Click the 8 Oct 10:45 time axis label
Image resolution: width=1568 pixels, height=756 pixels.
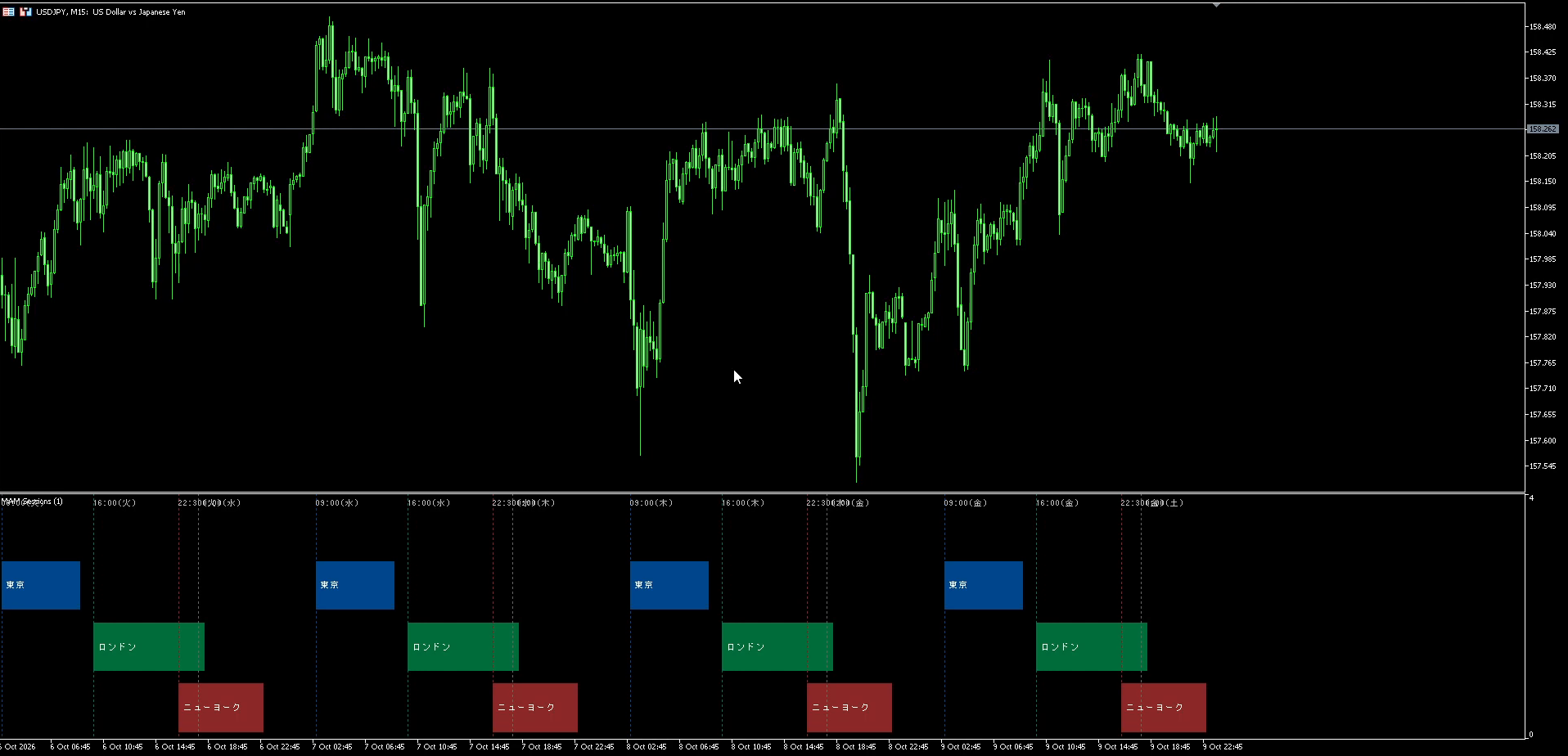click(x=751, y=747)
